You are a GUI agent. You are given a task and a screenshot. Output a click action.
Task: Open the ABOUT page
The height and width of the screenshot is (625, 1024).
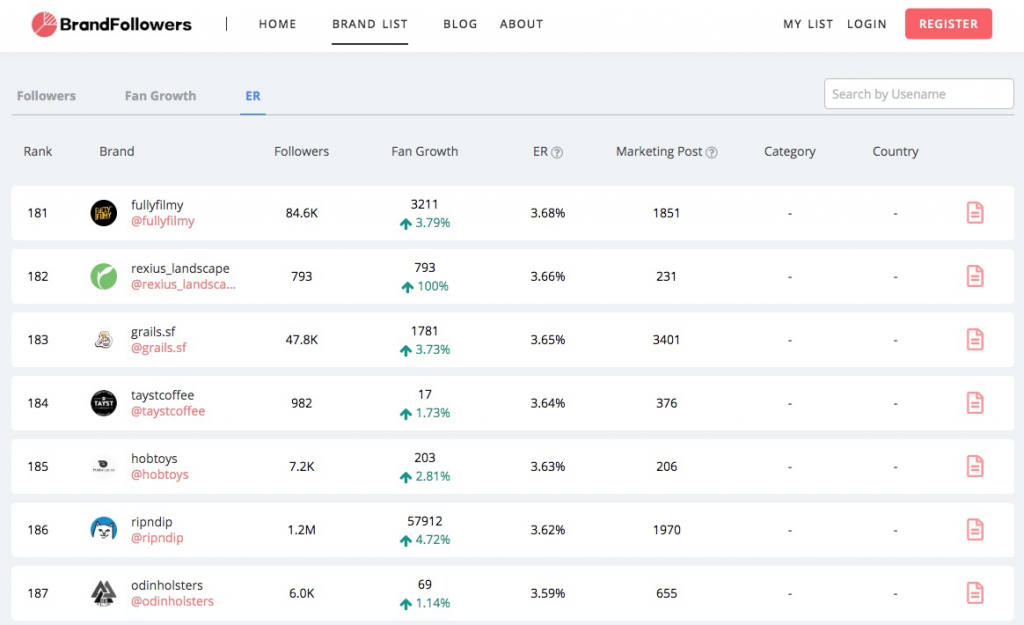(x=521, y=24)
